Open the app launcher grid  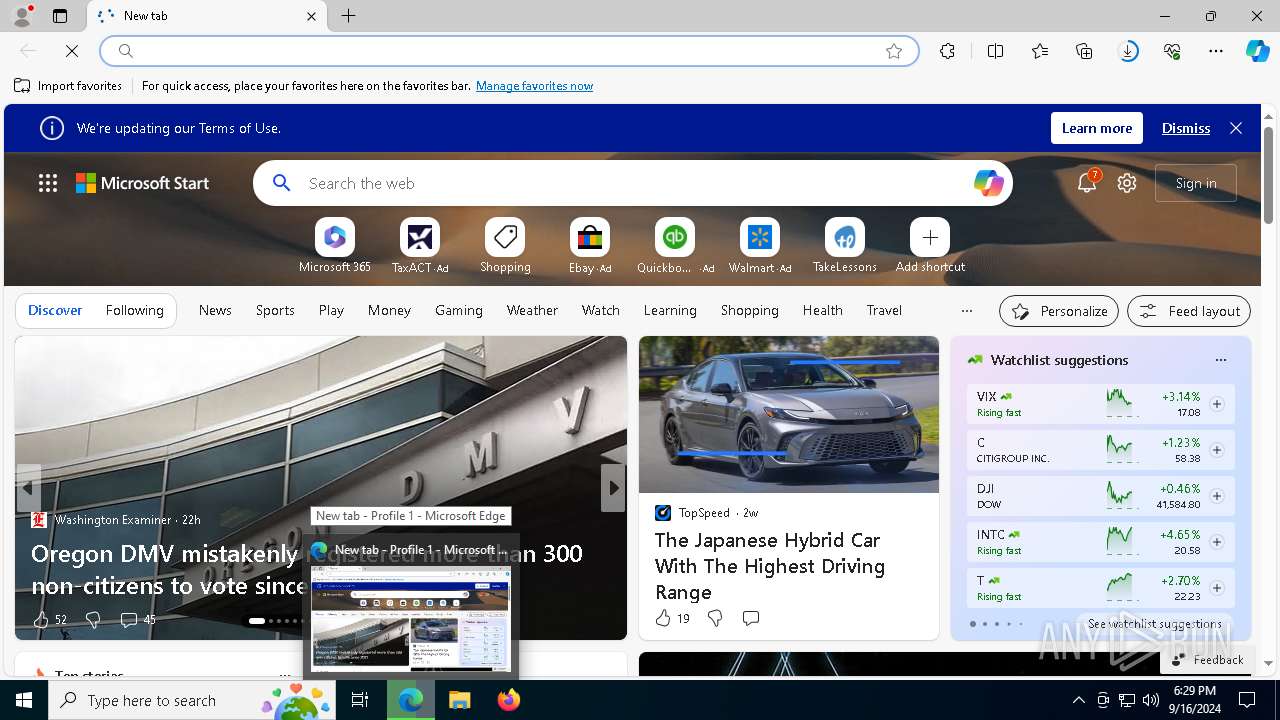pyautogui.click(x=48, y=183)
